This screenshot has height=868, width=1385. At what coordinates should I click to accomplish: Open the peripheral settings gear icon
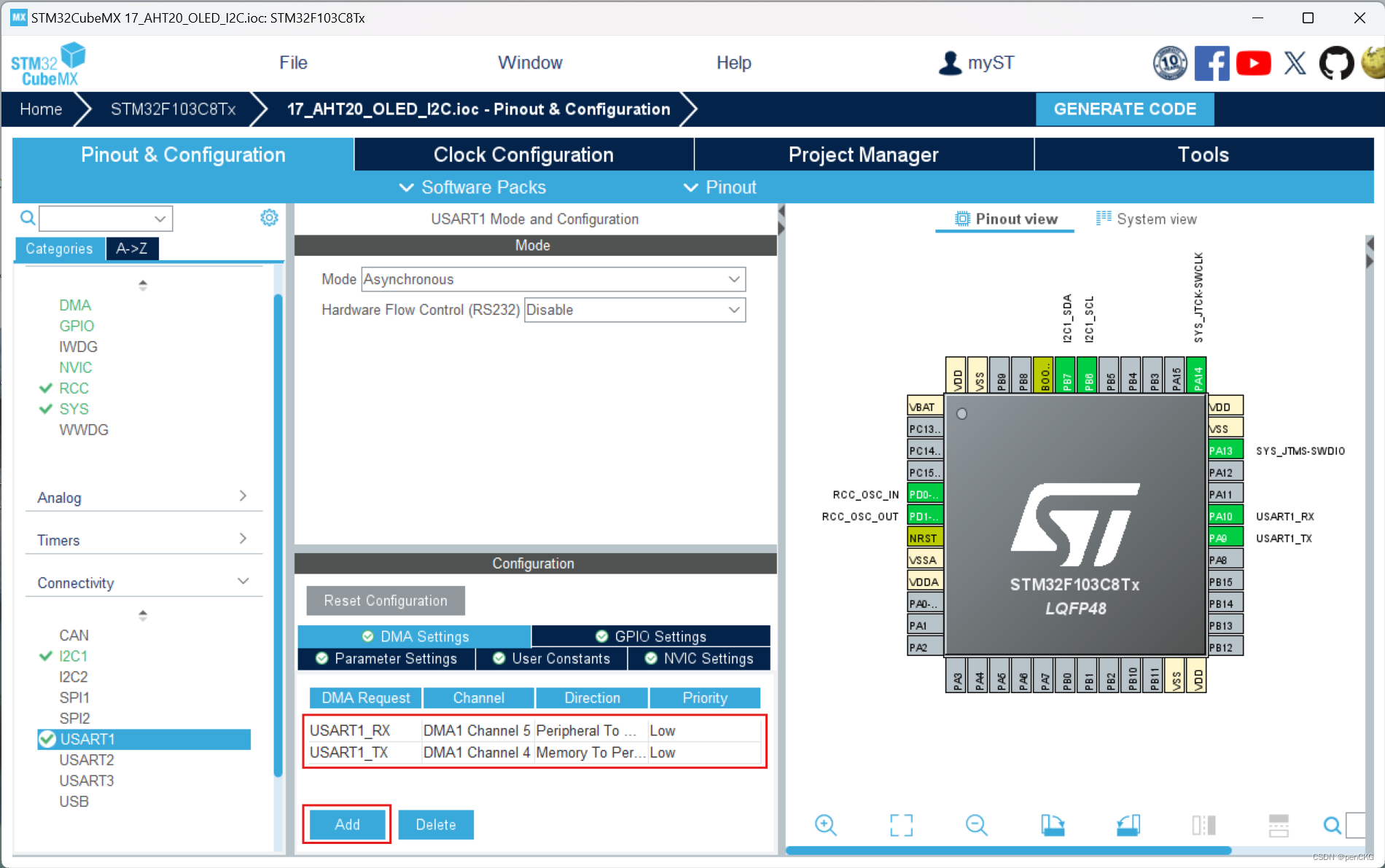tap(269, 217)
